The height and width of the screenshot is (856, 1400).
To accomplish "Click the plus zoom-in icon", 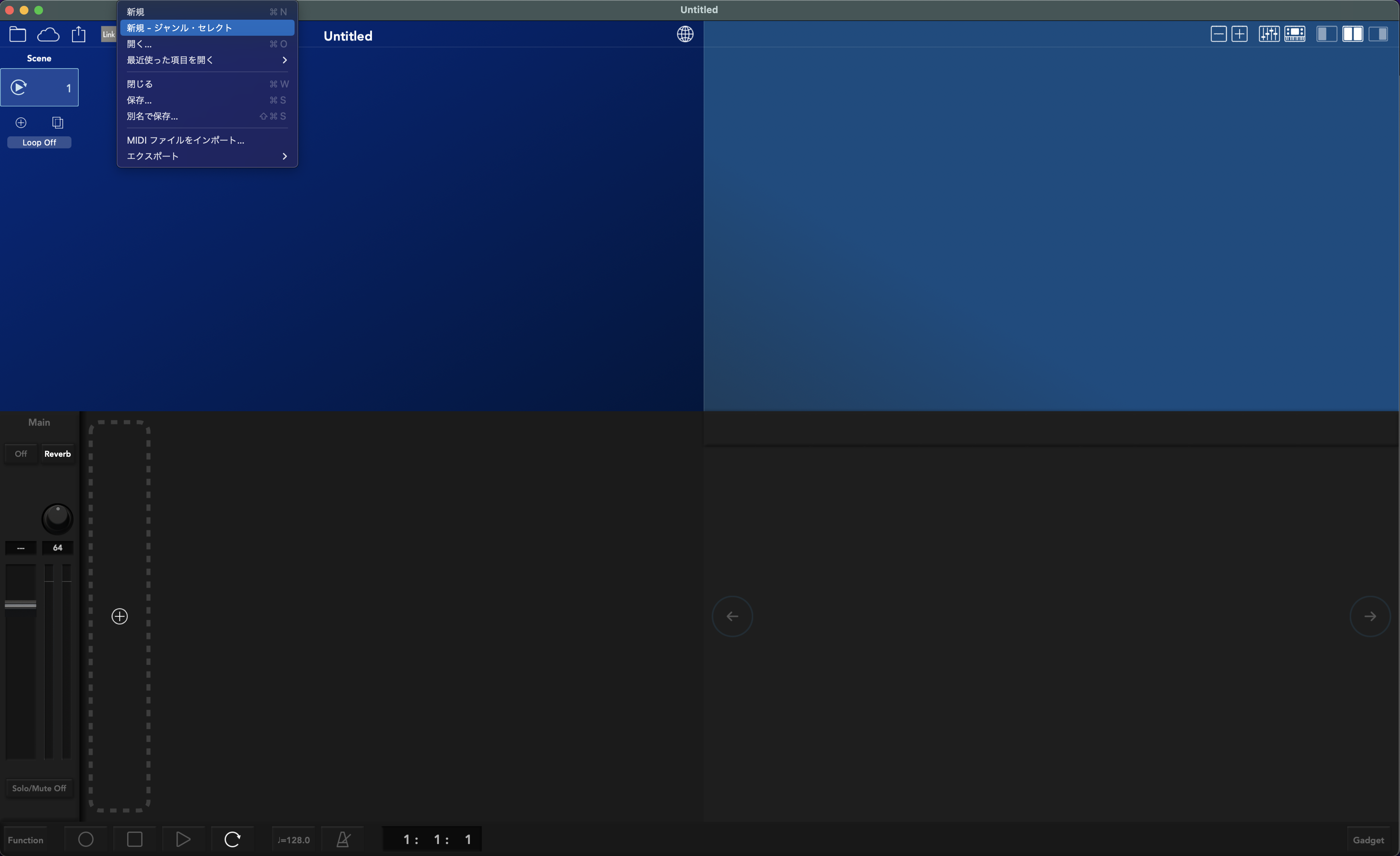I will (x=1239, y=34).
